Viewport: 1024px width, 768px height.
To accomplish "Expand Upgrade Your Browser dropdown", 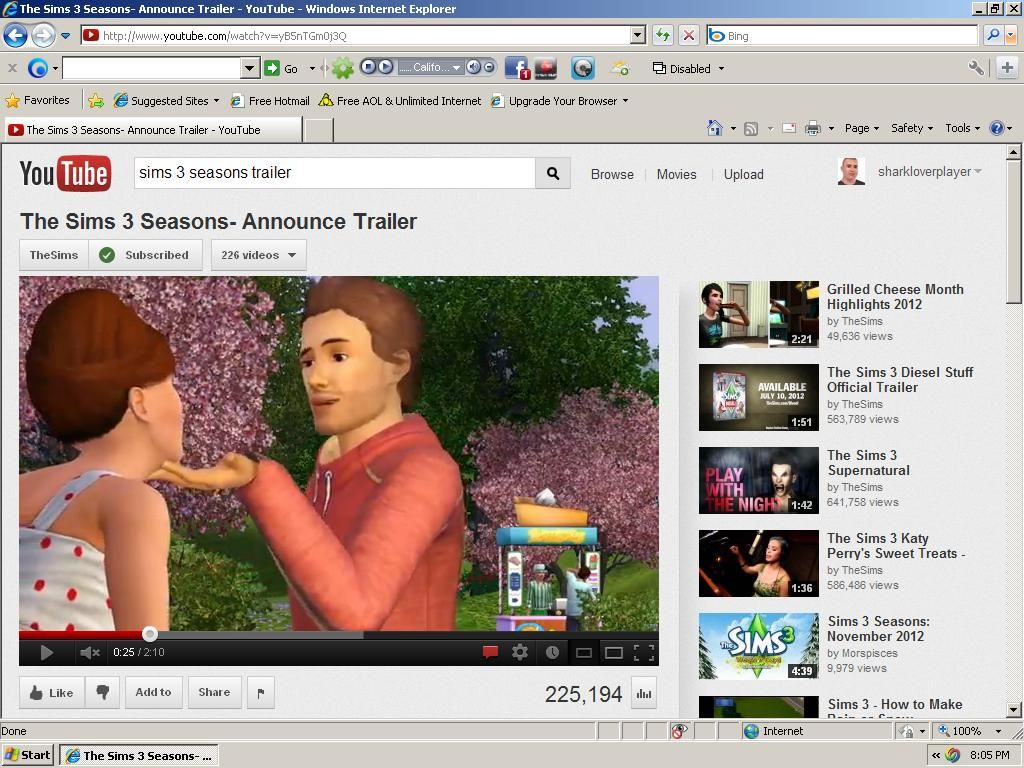I will [x=625, y=101].
